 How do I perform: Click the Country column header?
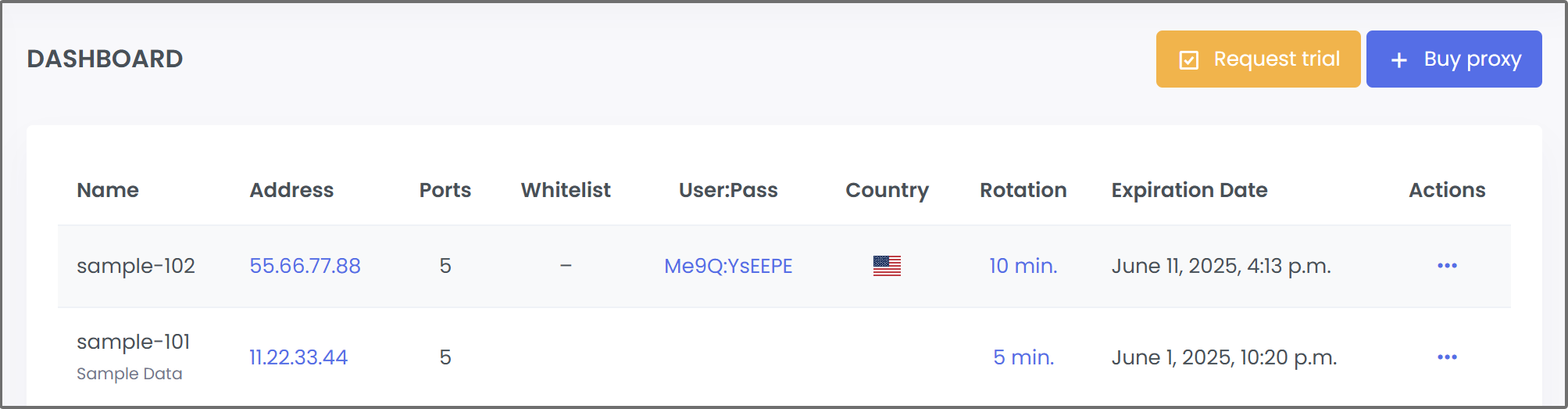tap(887, 190)
